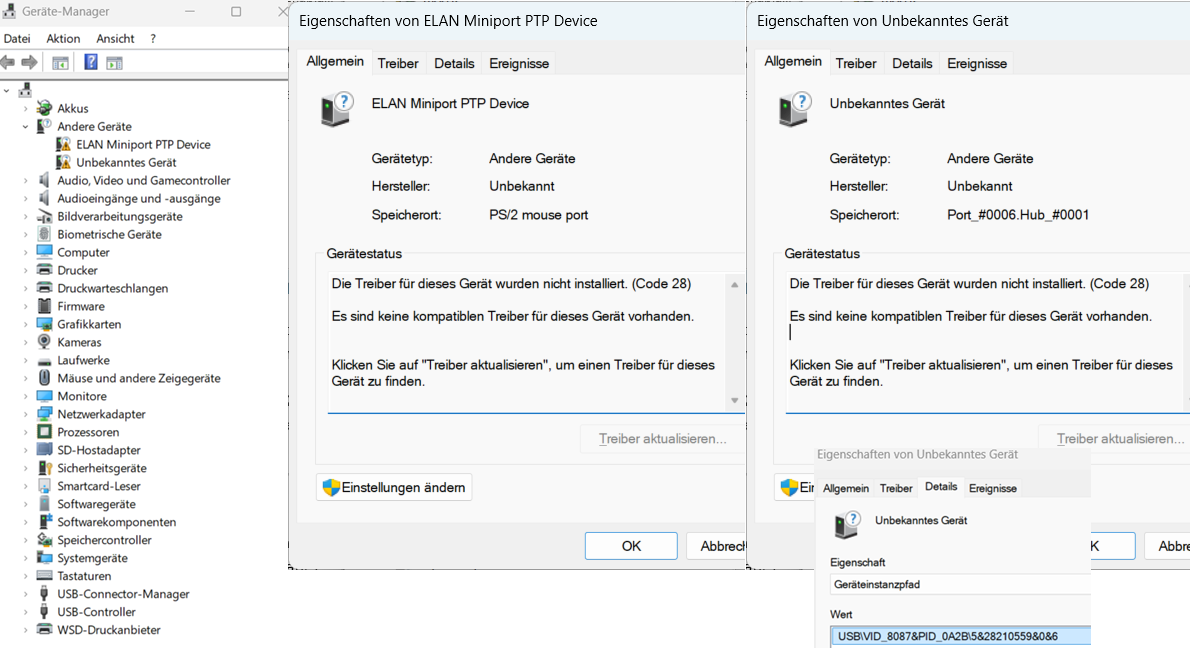Click the scroll down arrow in ELAN Gerätestatus

(x=735, y=401)
